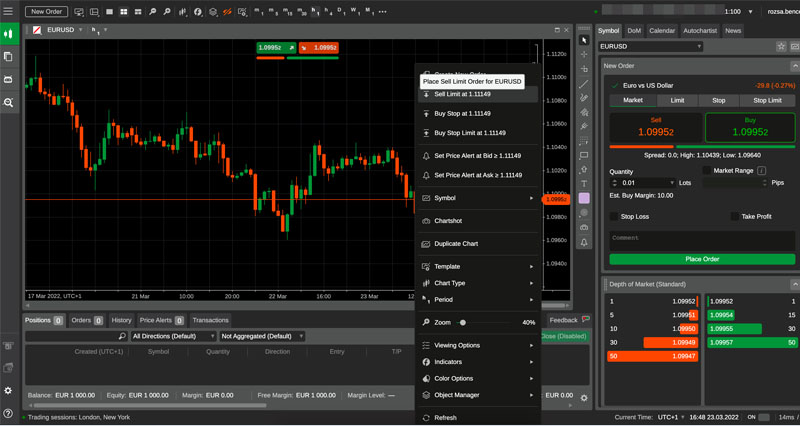
Task: Click the Sell 1.09952 price button
Action: tap(656, 128)
